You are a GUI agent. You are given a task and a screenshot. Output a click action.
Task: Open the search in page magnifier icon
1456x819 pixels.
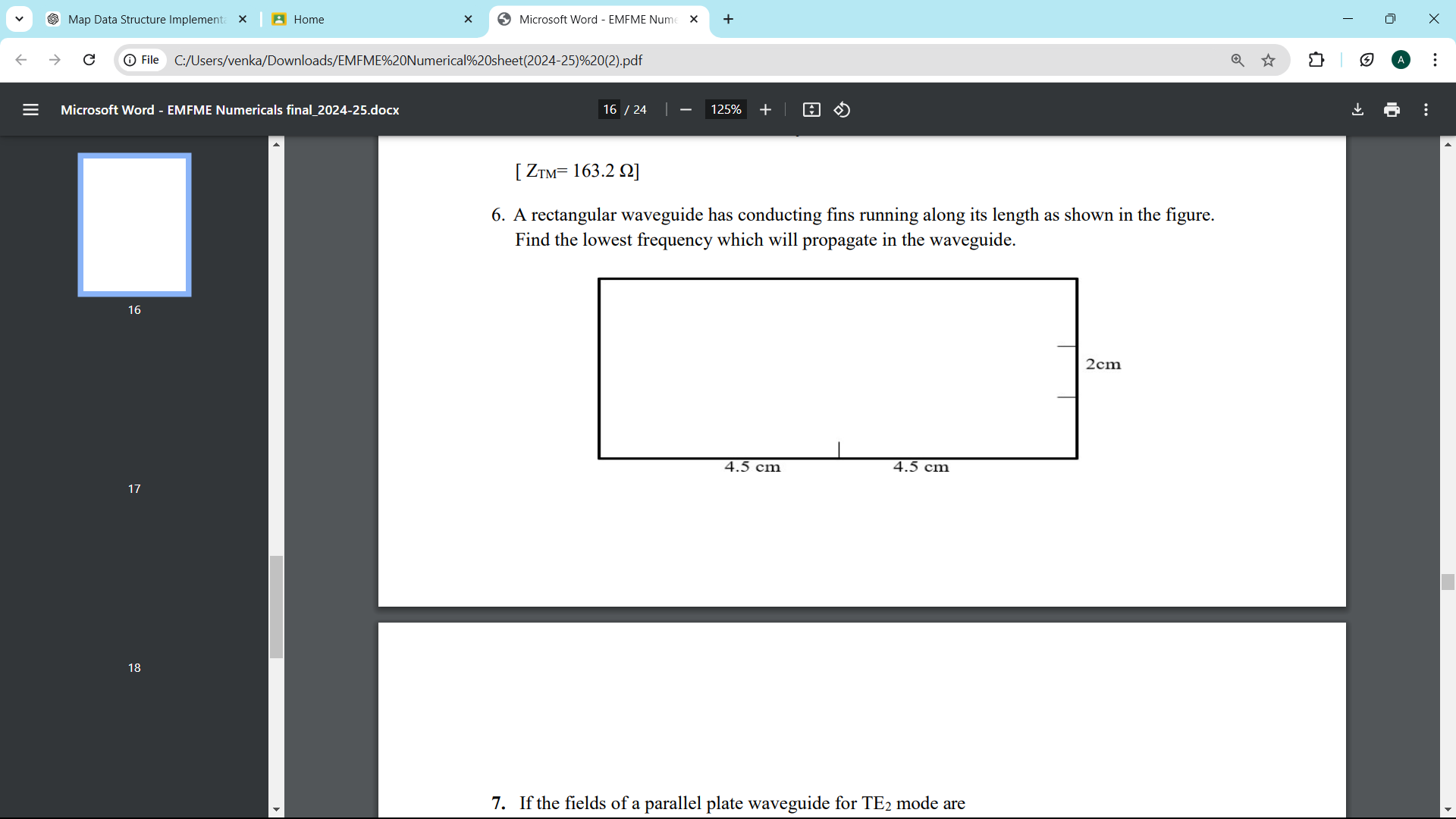(1238, 60)
